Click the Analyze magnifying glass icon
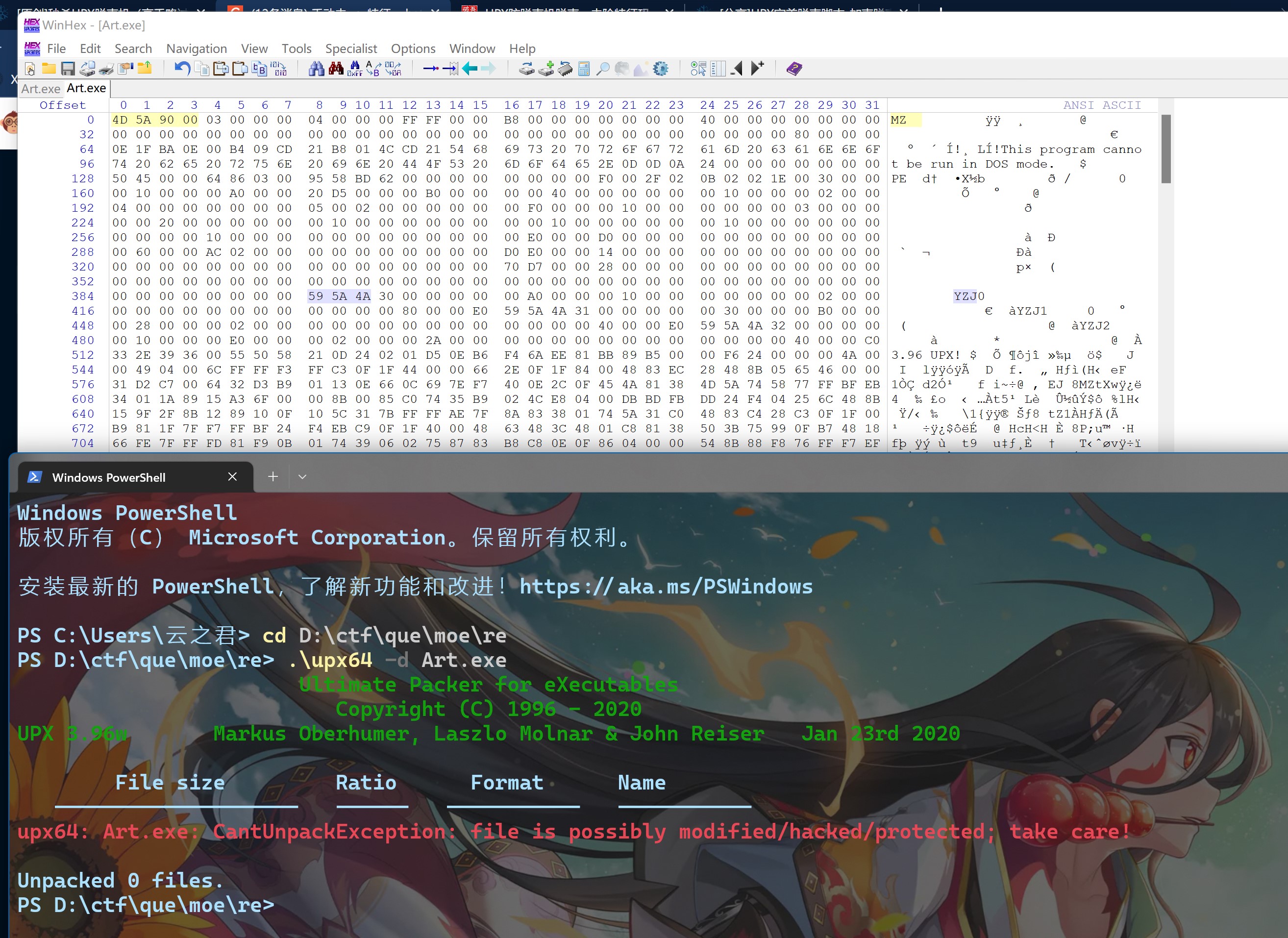Viewport: 1288px width, 938px height. click(x=603, y=69)
